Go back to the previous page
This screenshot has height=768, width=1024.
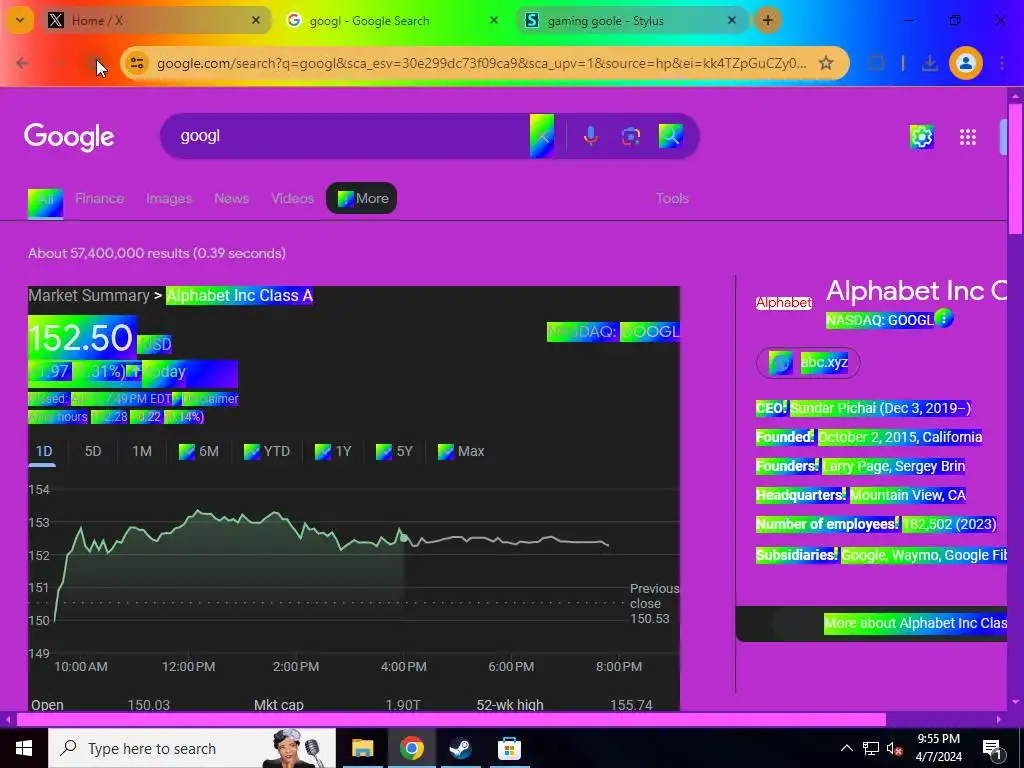22,63
